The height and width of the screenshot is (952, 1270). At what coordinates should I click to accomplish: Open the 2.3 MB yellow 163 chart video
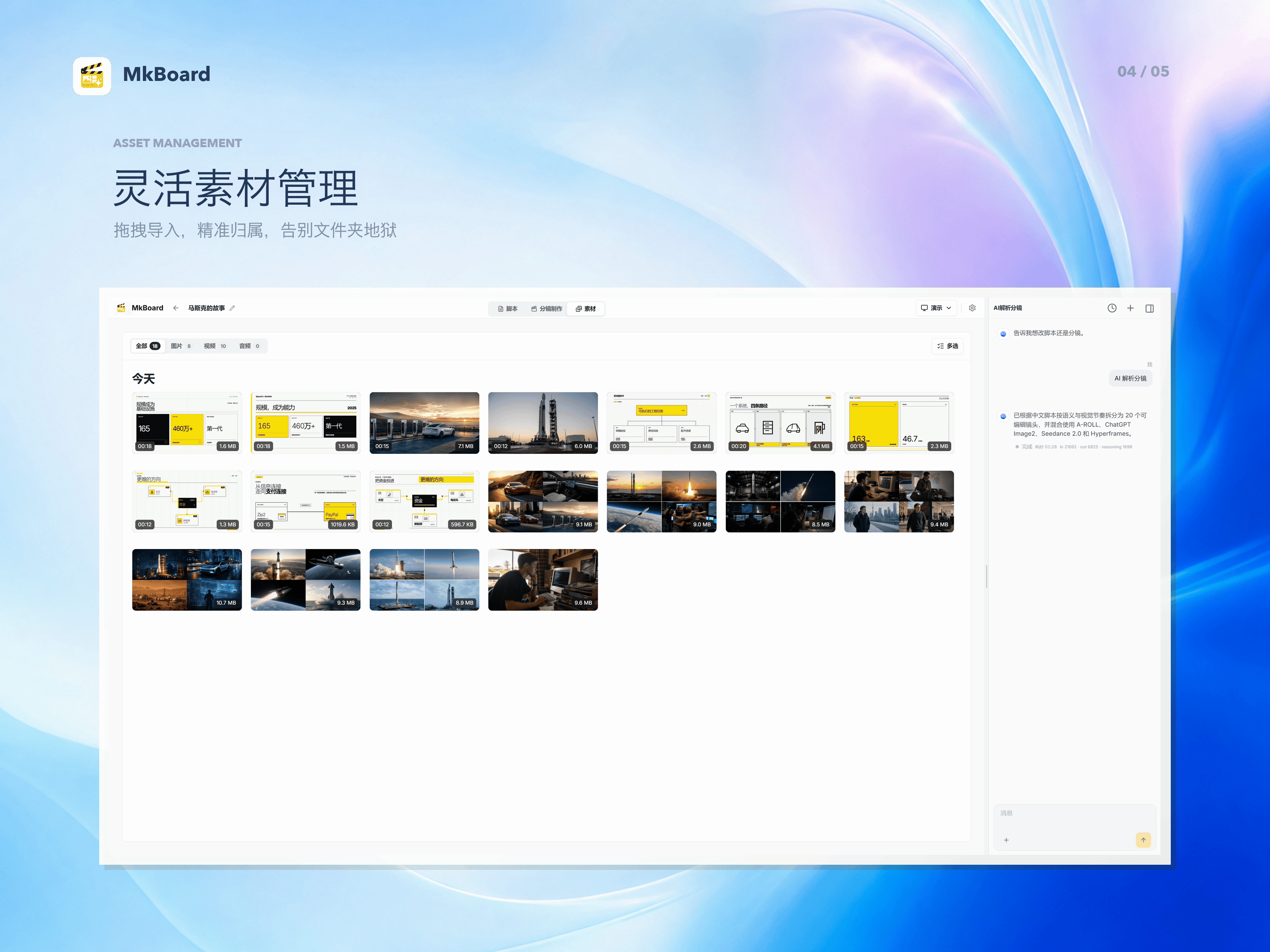coord(899,423)
